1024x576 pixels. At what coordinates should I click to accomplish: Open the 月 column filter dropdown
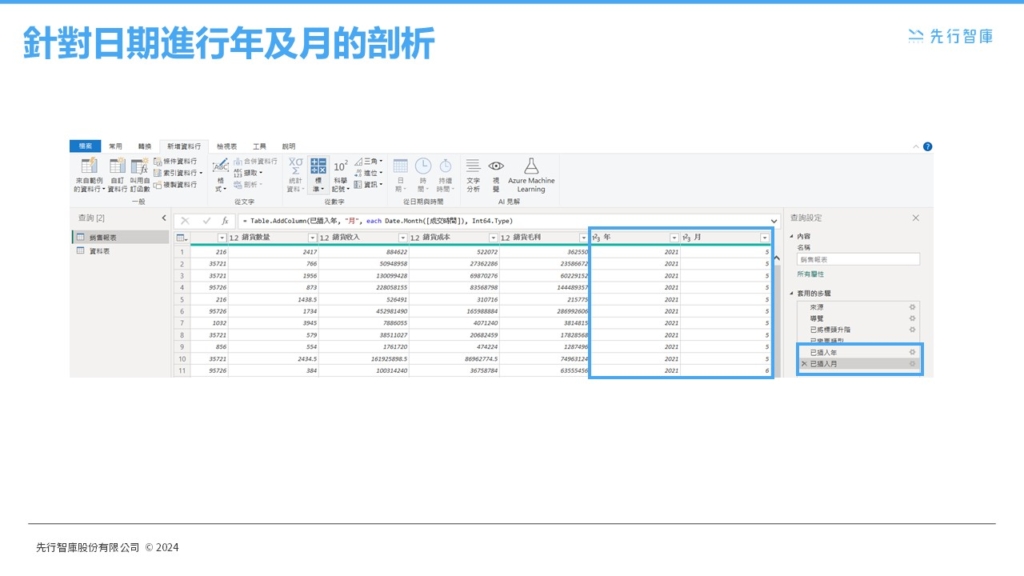tap(765, 237)
